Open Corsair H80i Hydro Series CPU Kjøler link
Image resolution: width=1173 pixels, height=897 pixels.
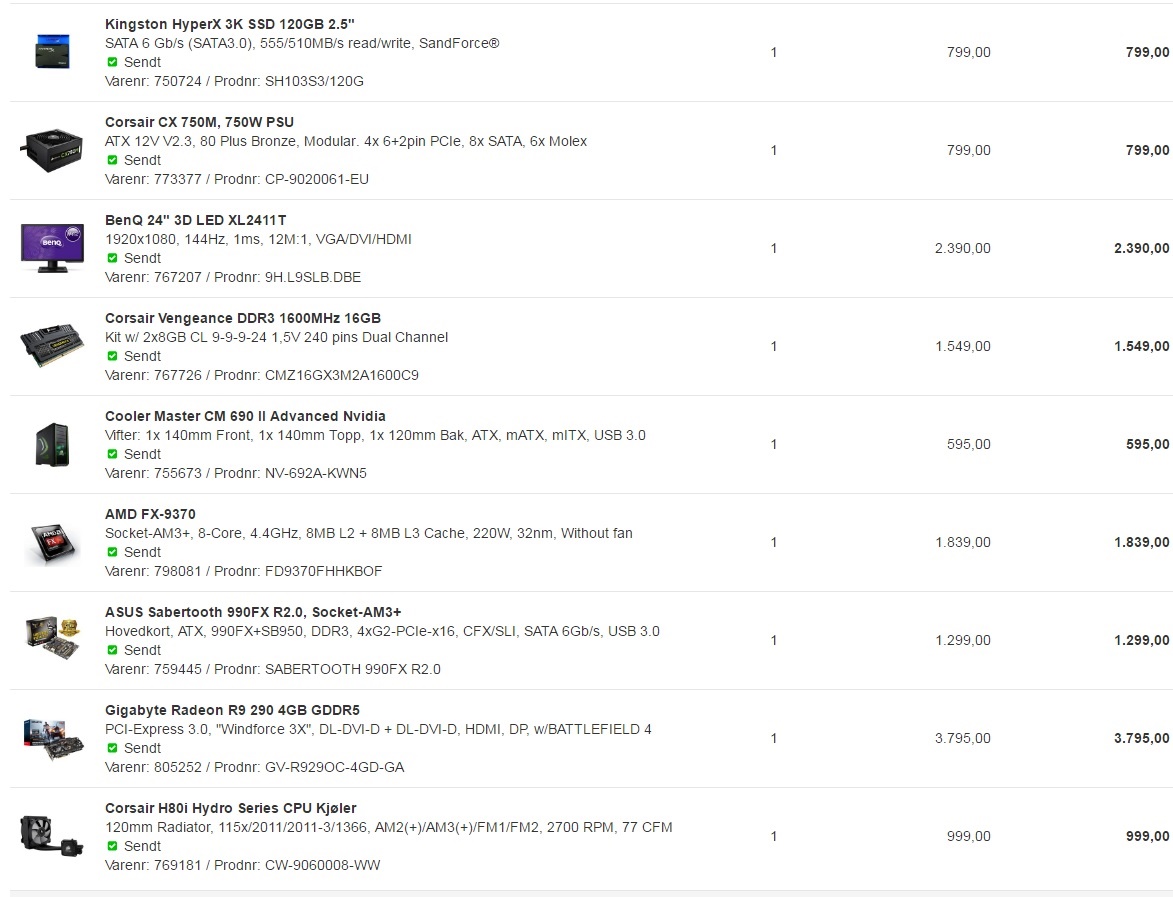click(x=230, y=808)
